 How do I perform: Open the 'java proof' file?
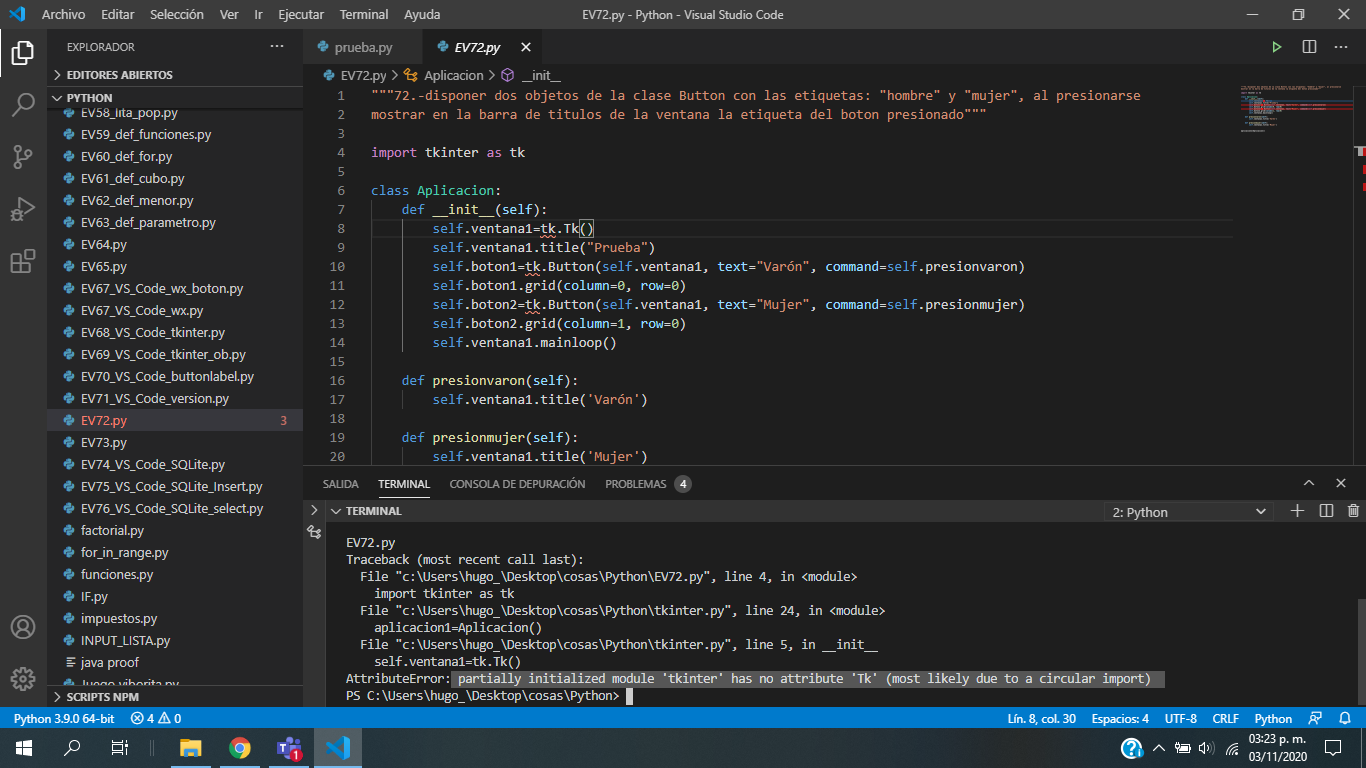175,662
